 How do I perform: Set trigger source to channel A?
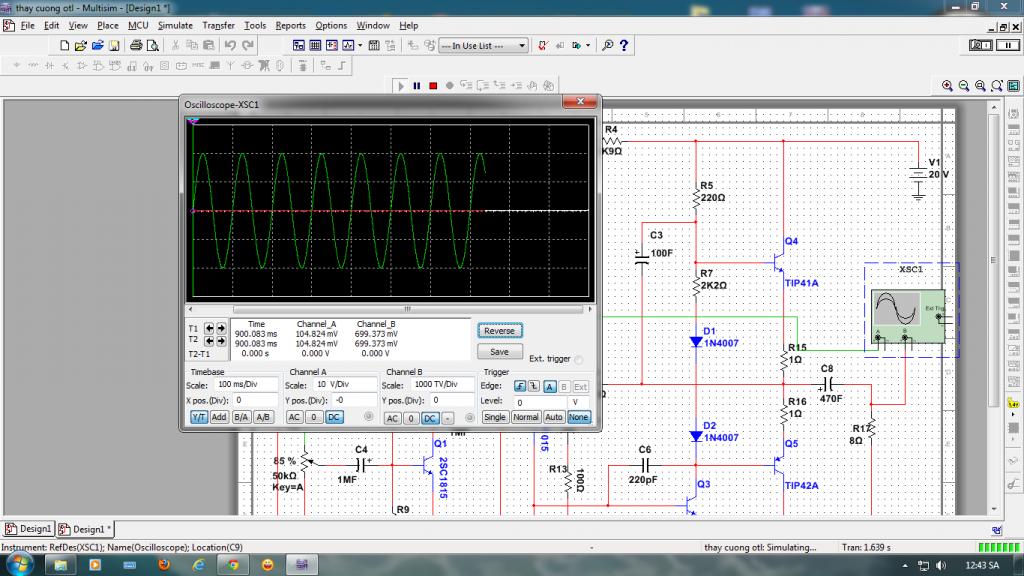pyautogui.click(x=549, y=387)
